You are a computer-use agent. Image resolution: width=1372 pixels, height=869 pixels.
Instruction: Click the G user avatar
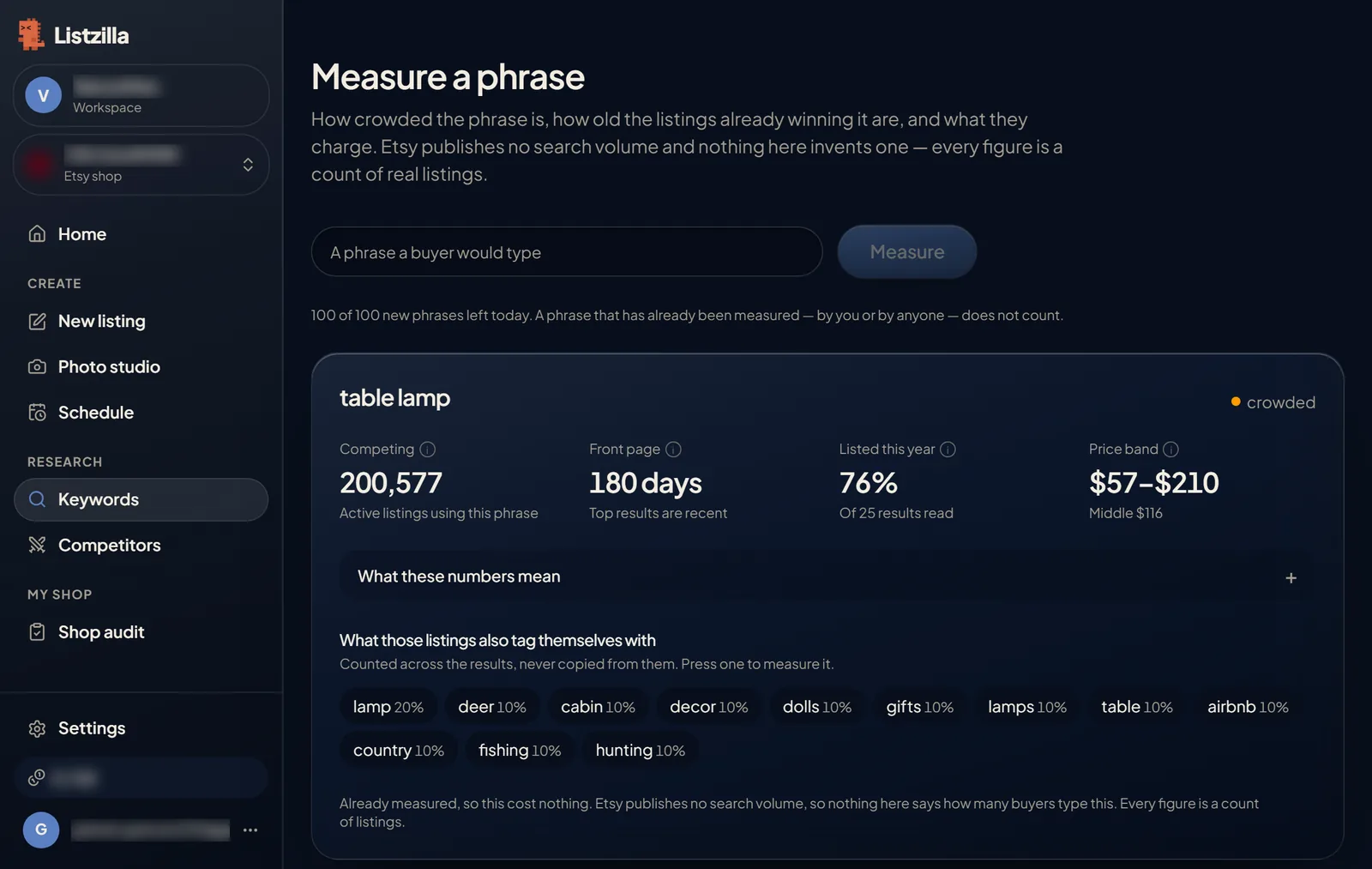[x=41, y=830]
